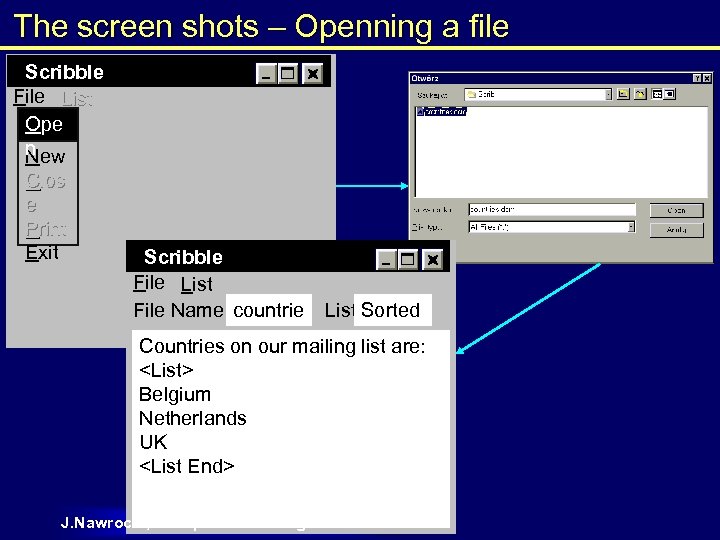Click greyed List menu in back Scribble window
720x540 pixels.
[78, 98]
